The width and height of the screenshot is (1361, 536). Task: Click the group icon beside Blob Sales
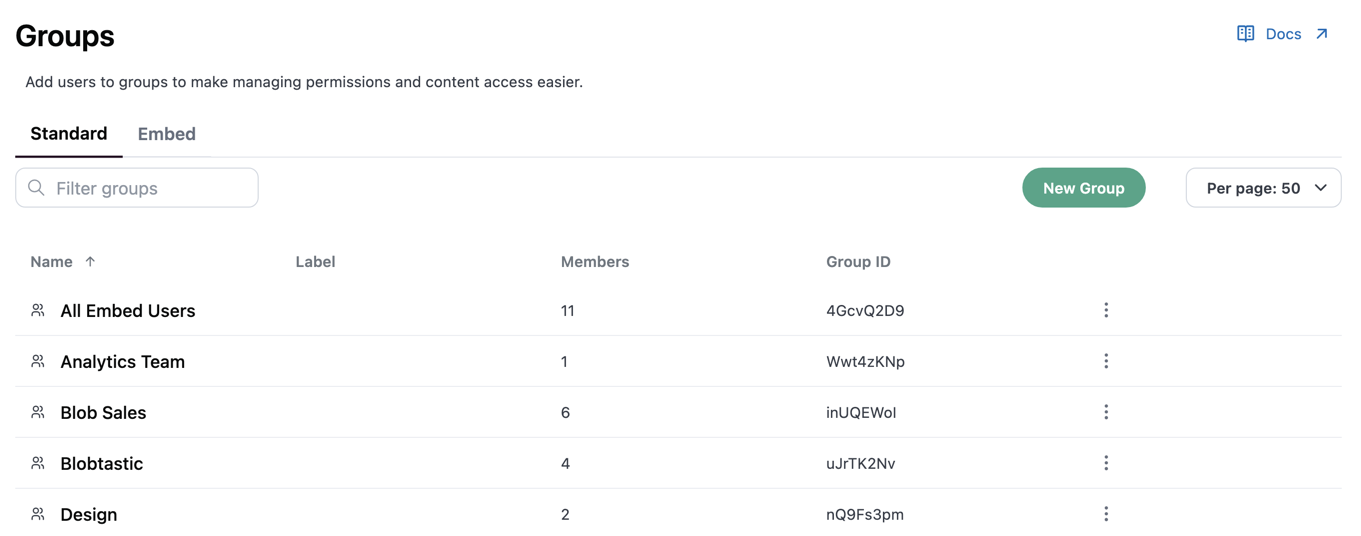tap(38, 412)
